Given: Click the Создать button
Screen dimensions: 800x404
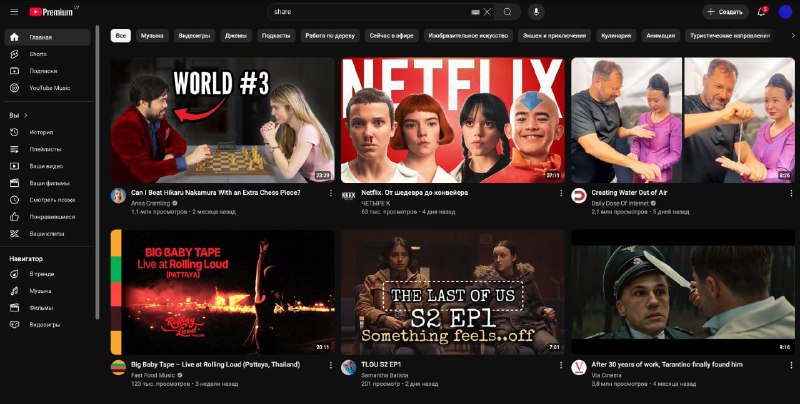Looking at the screenshot, I should click(726, 12).
